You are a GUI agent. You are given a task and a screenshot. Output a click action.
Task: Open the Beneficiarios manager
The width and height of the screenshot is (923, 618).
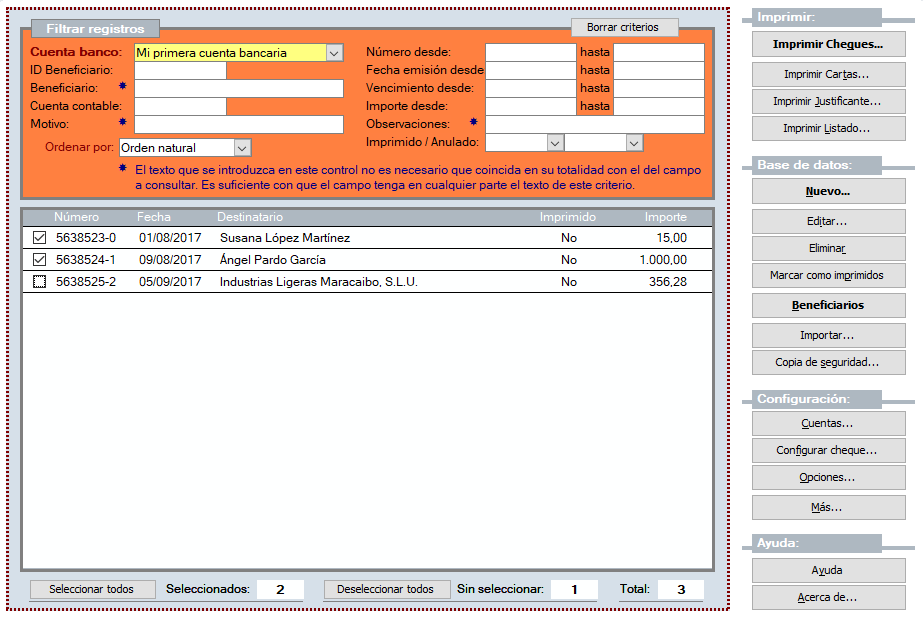[828, 303]
